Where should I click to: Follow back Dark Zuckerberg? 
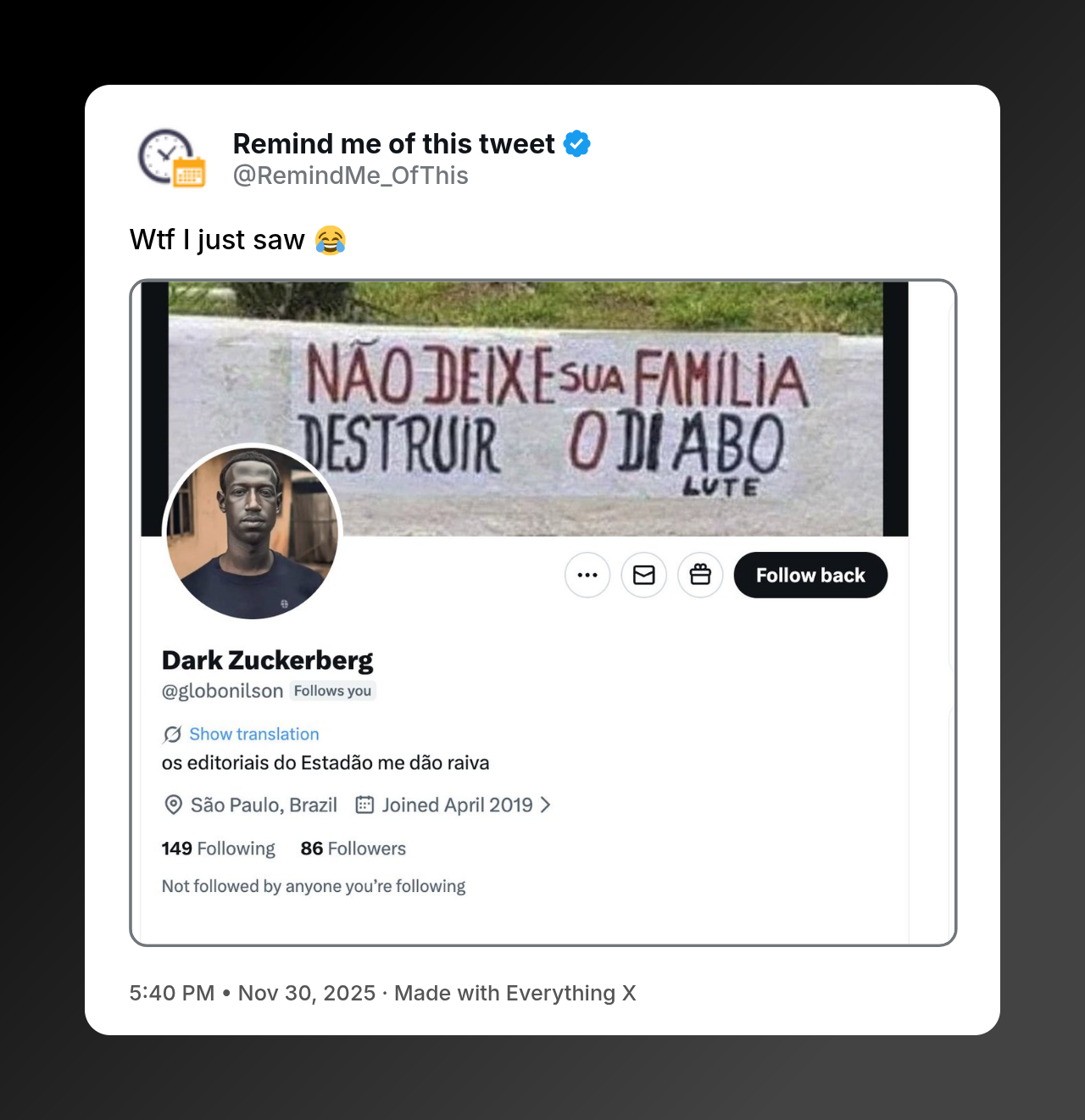810,575
